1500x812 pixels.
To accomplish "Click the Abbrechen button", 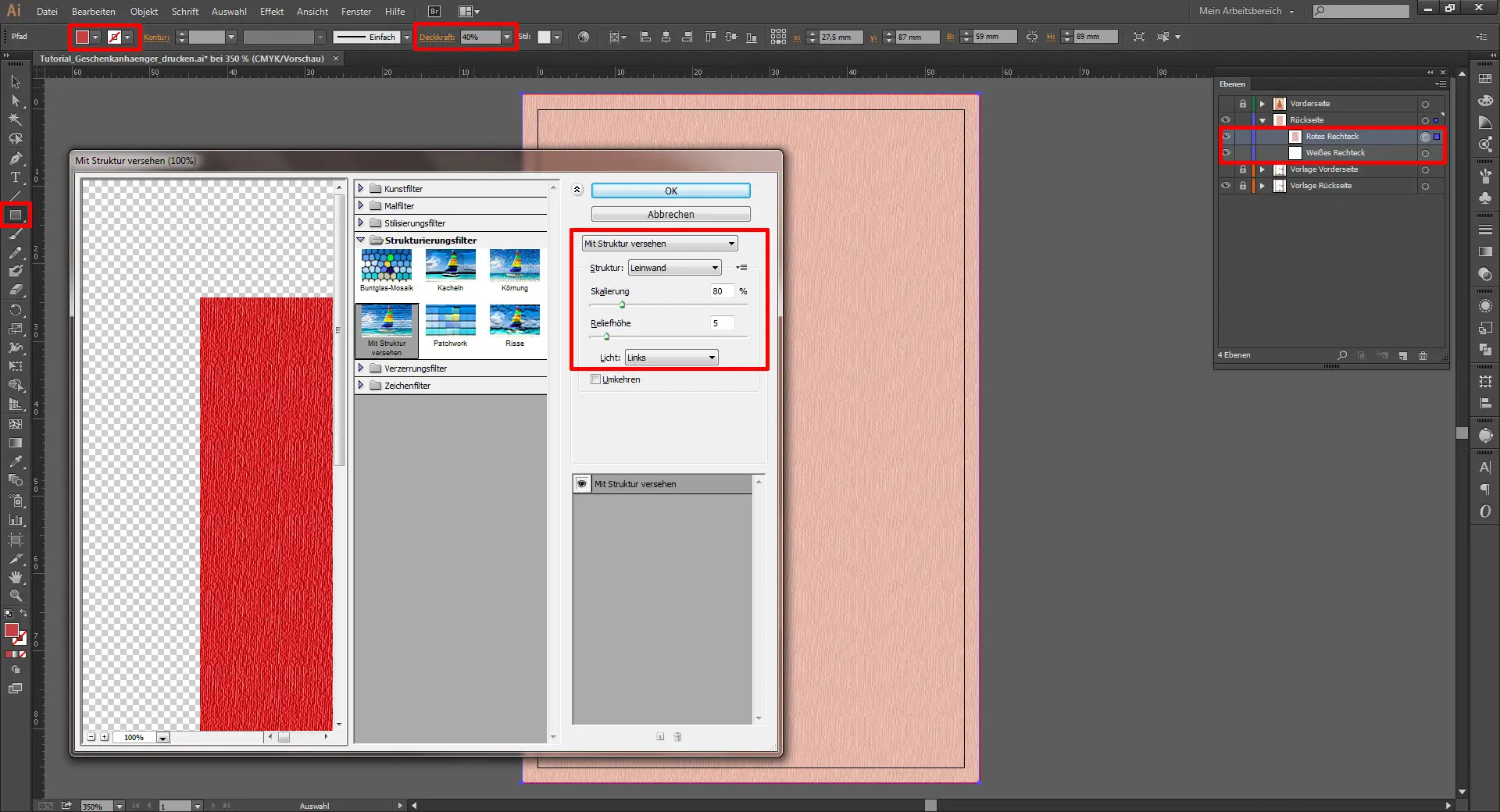I will (670, 214).
